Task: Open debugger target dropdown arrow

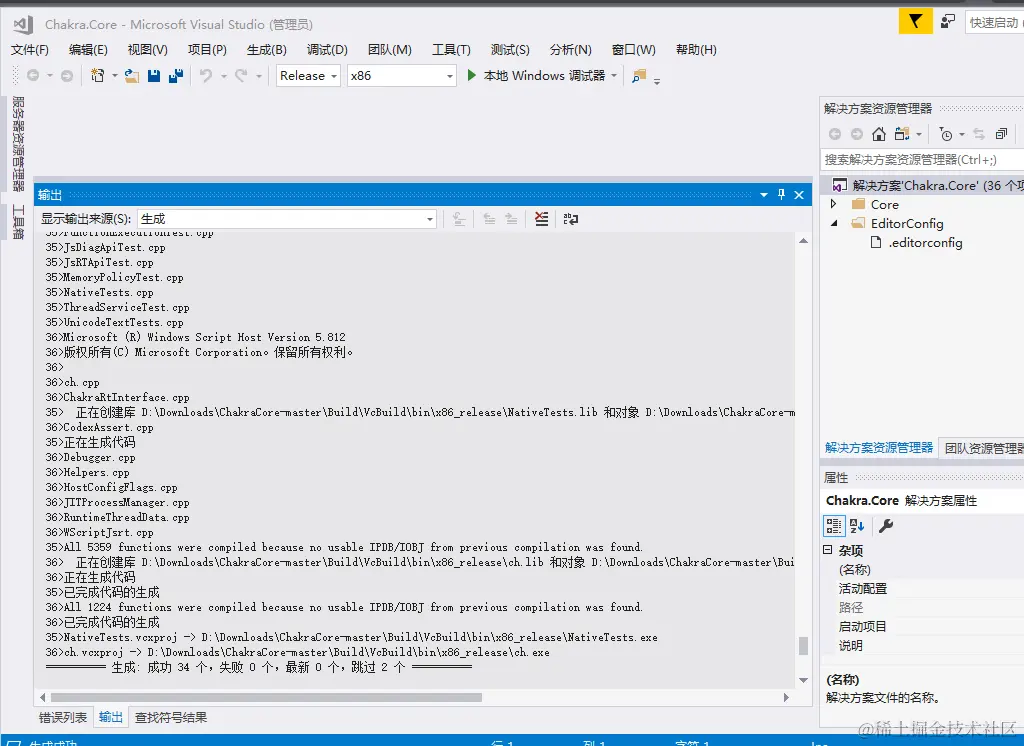Action: click(614, 76)
